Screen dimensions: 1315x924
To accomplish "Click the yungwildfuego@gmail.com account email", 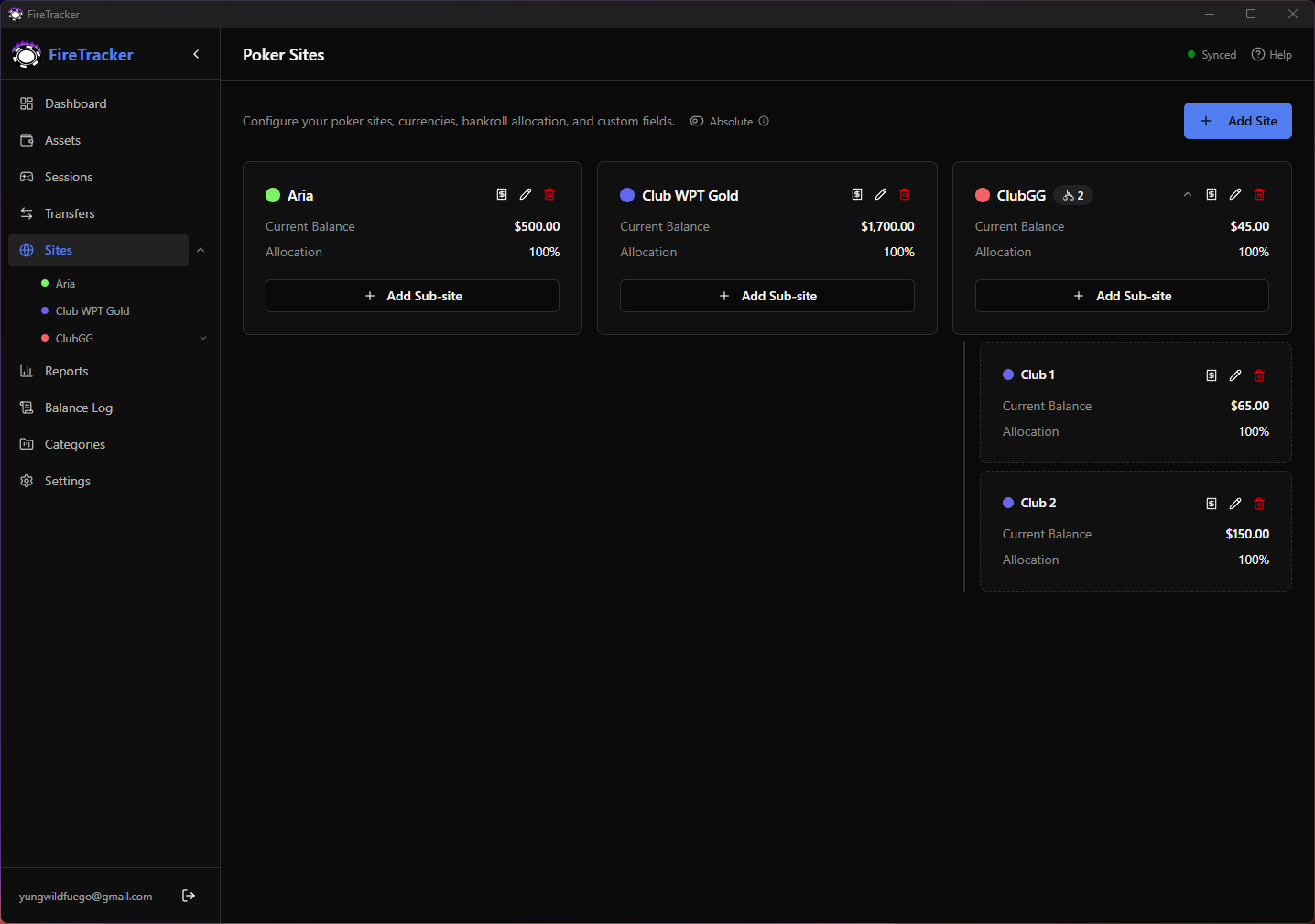I will click(x=86, y=897).
